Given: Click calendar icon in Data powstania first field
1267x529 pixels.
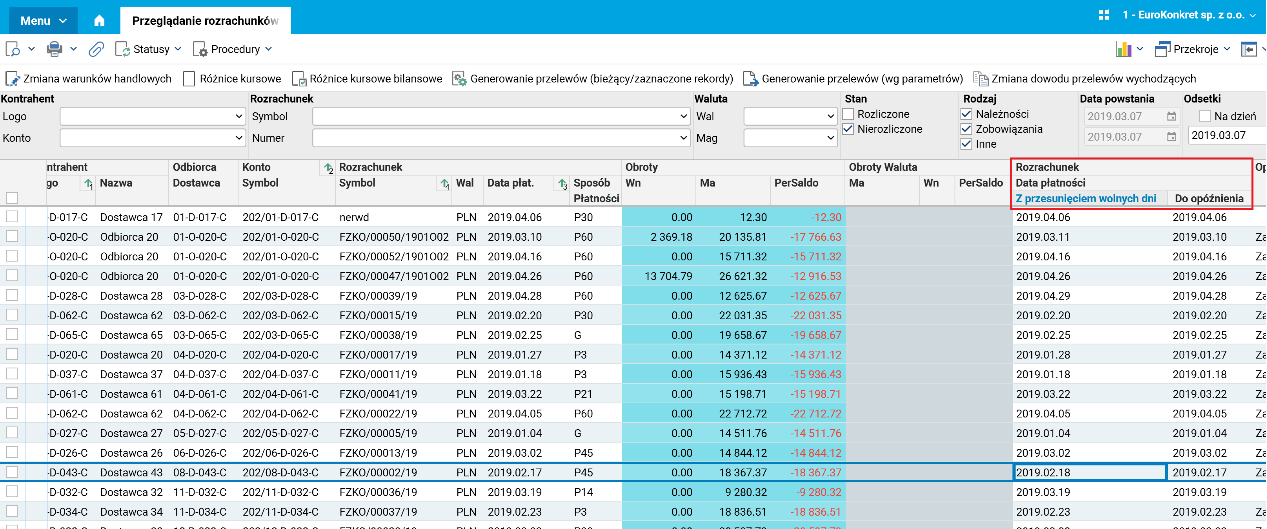Looking at the screenshot, I should click(1170, 116).
